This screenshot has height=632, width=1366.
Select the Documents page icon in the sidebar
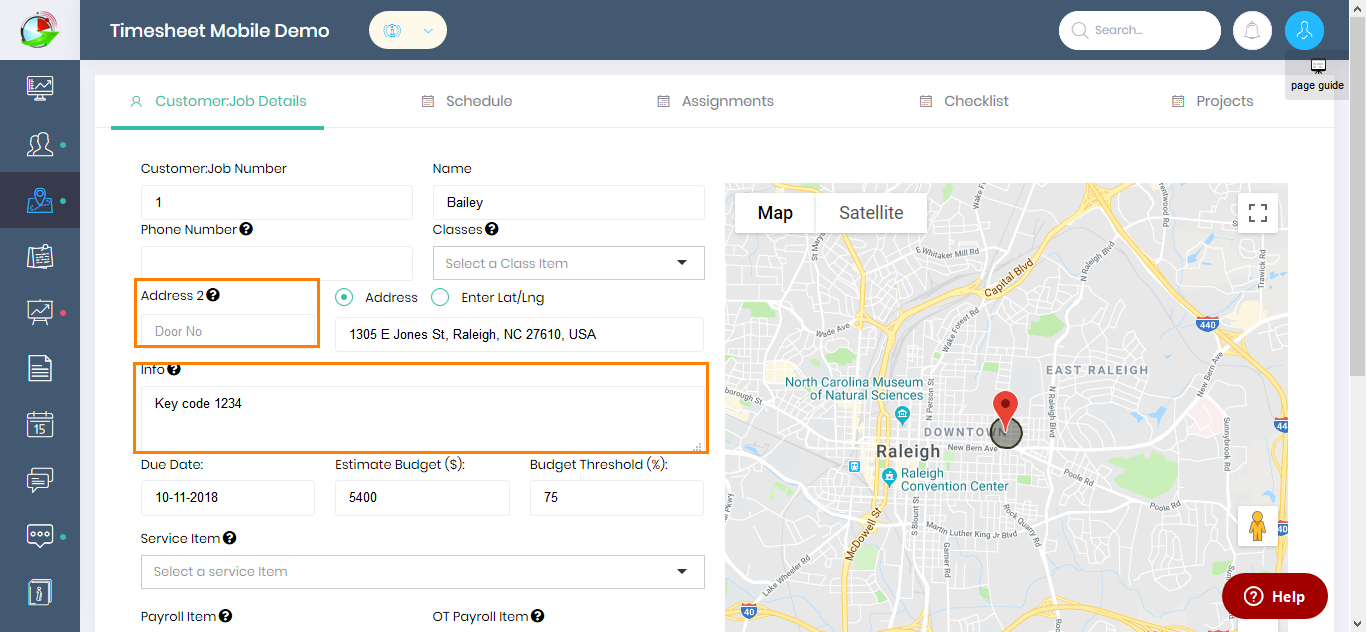pyautogui.click(x=40, y=368)
